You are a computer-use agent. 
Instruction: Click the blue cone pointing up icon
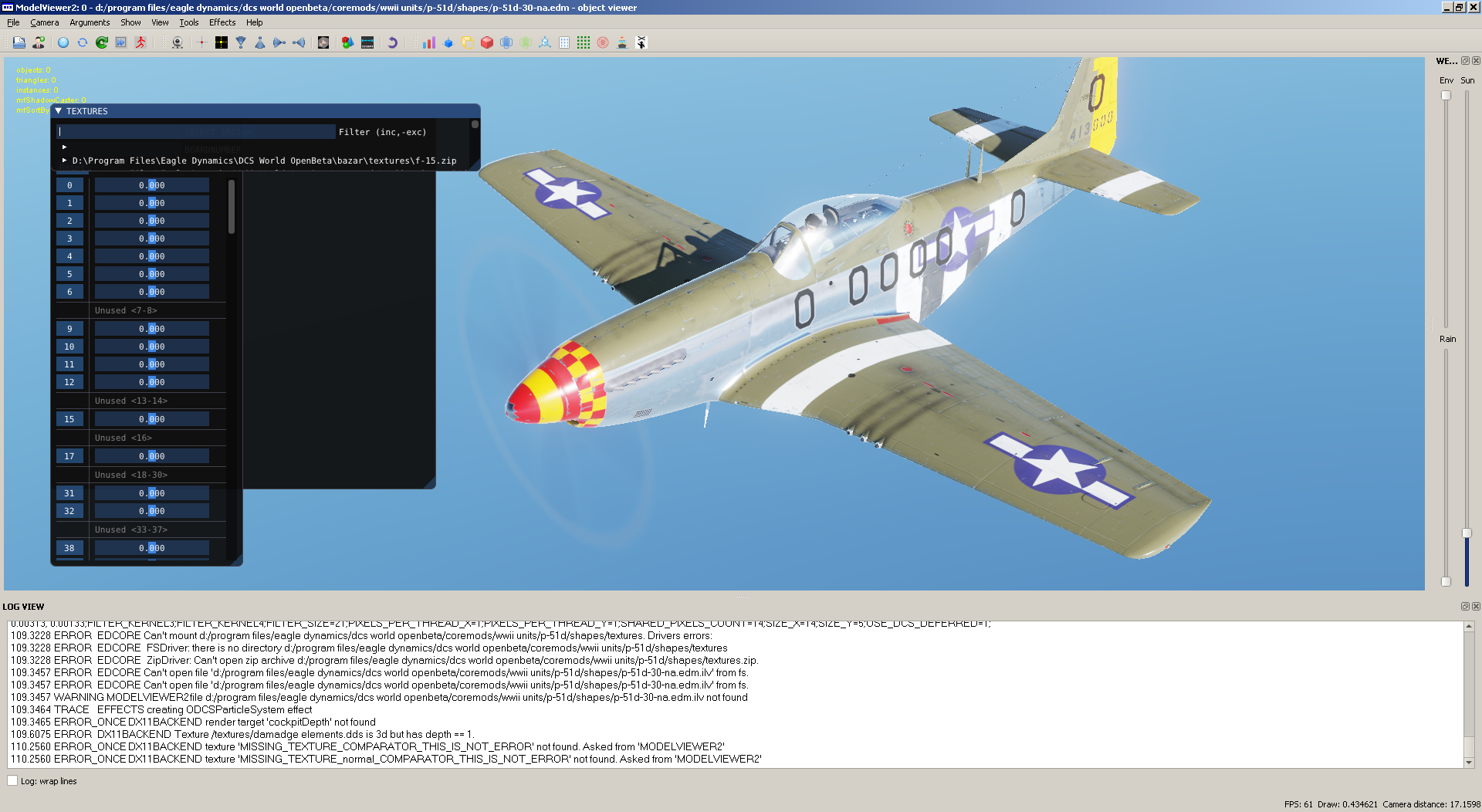click(260, 42)
